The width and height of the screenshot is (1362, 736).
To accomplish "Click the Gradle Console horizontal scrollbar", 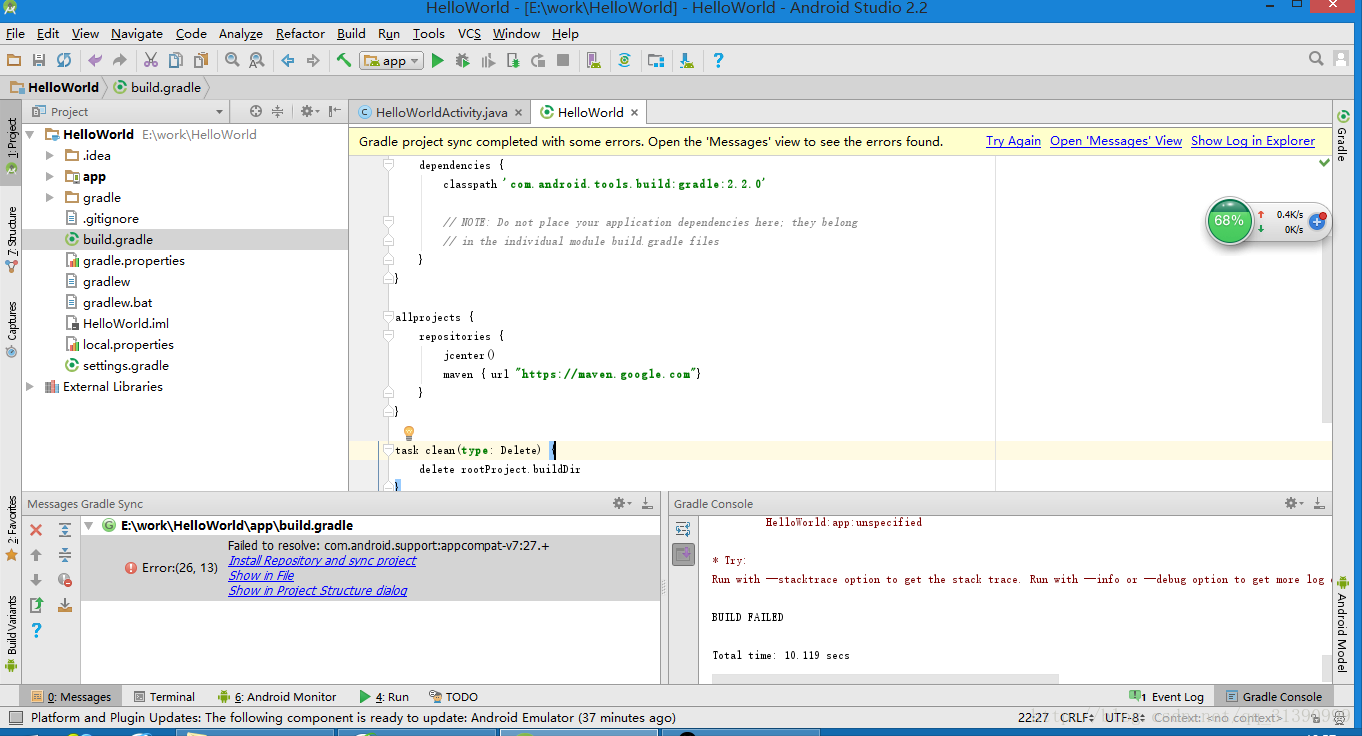I will point(885,678).
